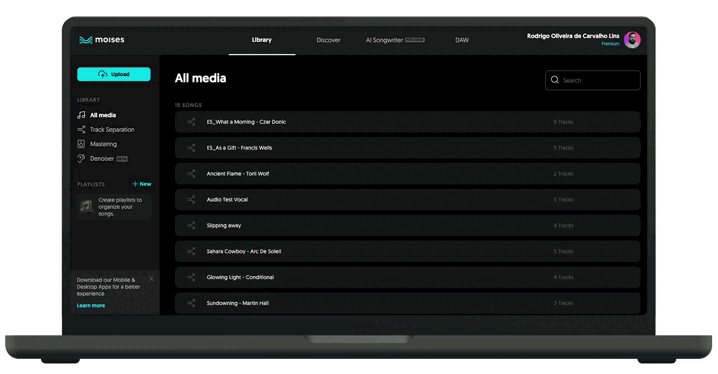Open Glowing Light - Conditional
Image resolution: width=718 pixels, height=374 pixels.
tap(407, 277)
